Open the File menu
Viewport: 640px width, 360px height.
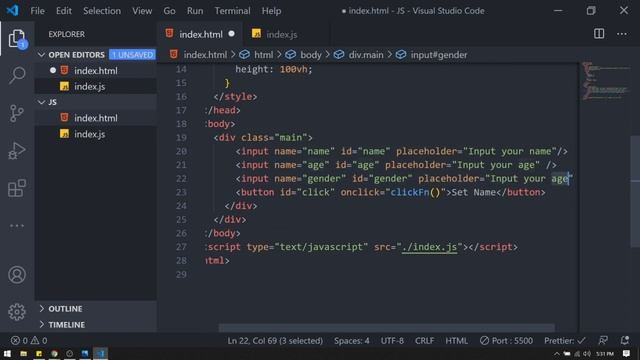click(x=37, y=11)
